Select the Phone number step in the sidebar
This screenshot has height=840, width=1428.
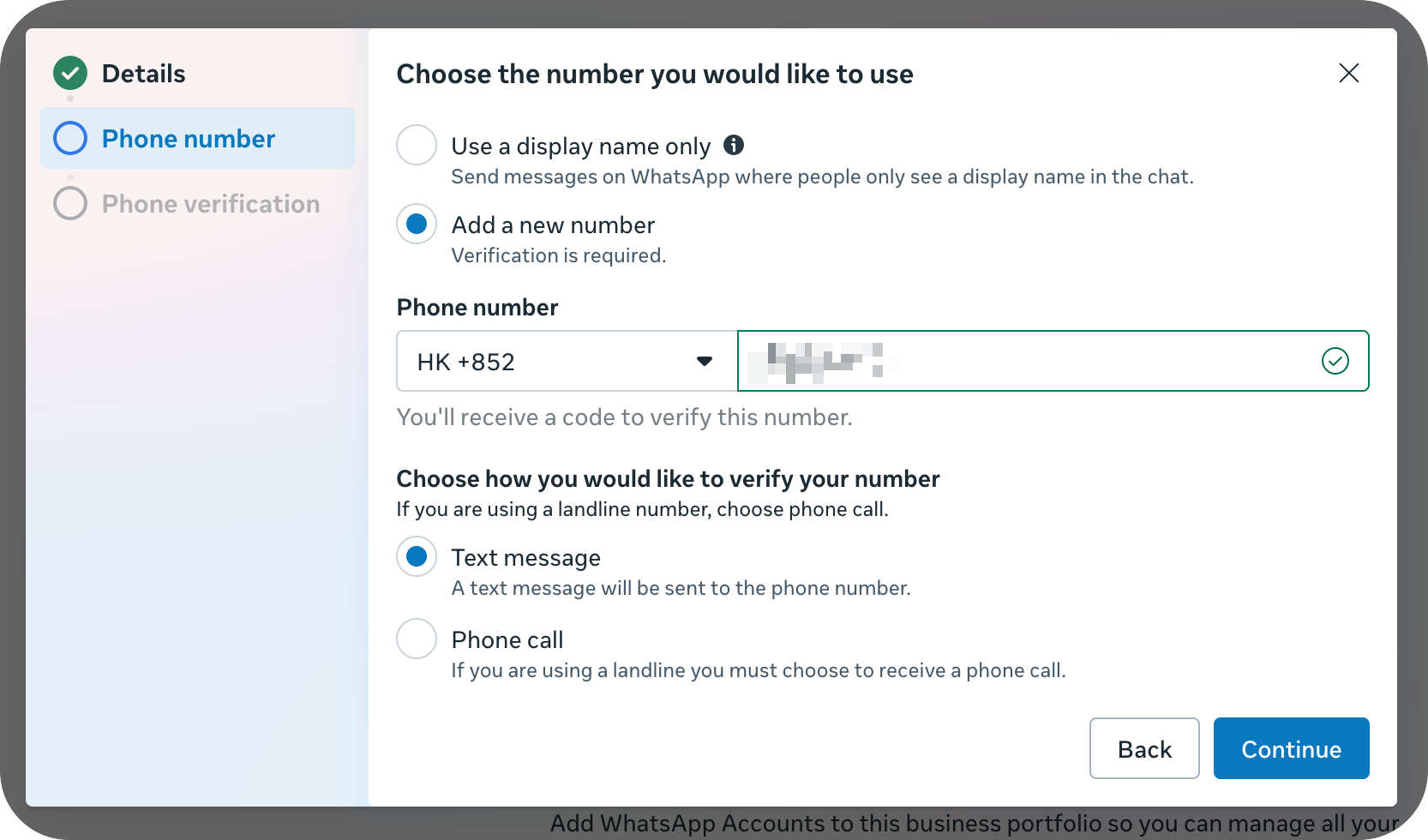[x=189, y=138]
